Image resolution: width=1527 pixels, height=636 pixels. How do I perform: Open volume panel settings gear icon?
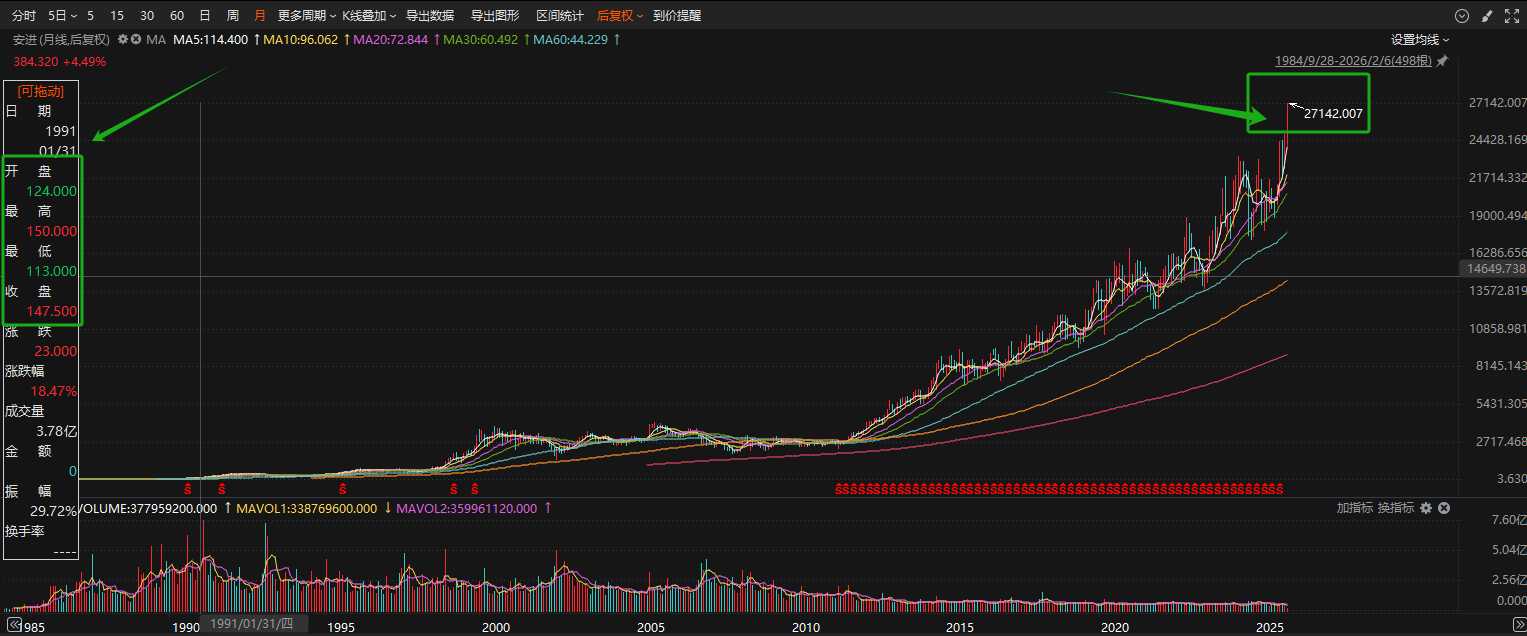1427,508
